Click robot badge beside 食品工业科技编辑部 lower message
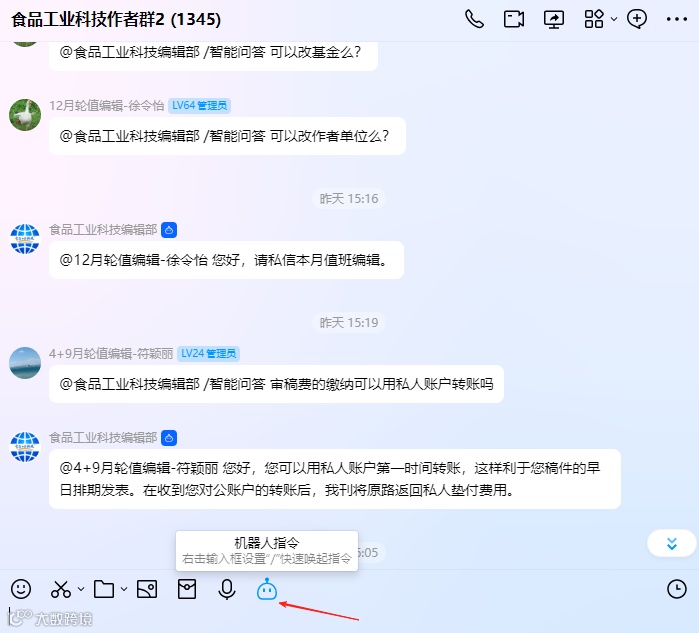The width and height of the screenshot is (699, 633). pos(169,438)
